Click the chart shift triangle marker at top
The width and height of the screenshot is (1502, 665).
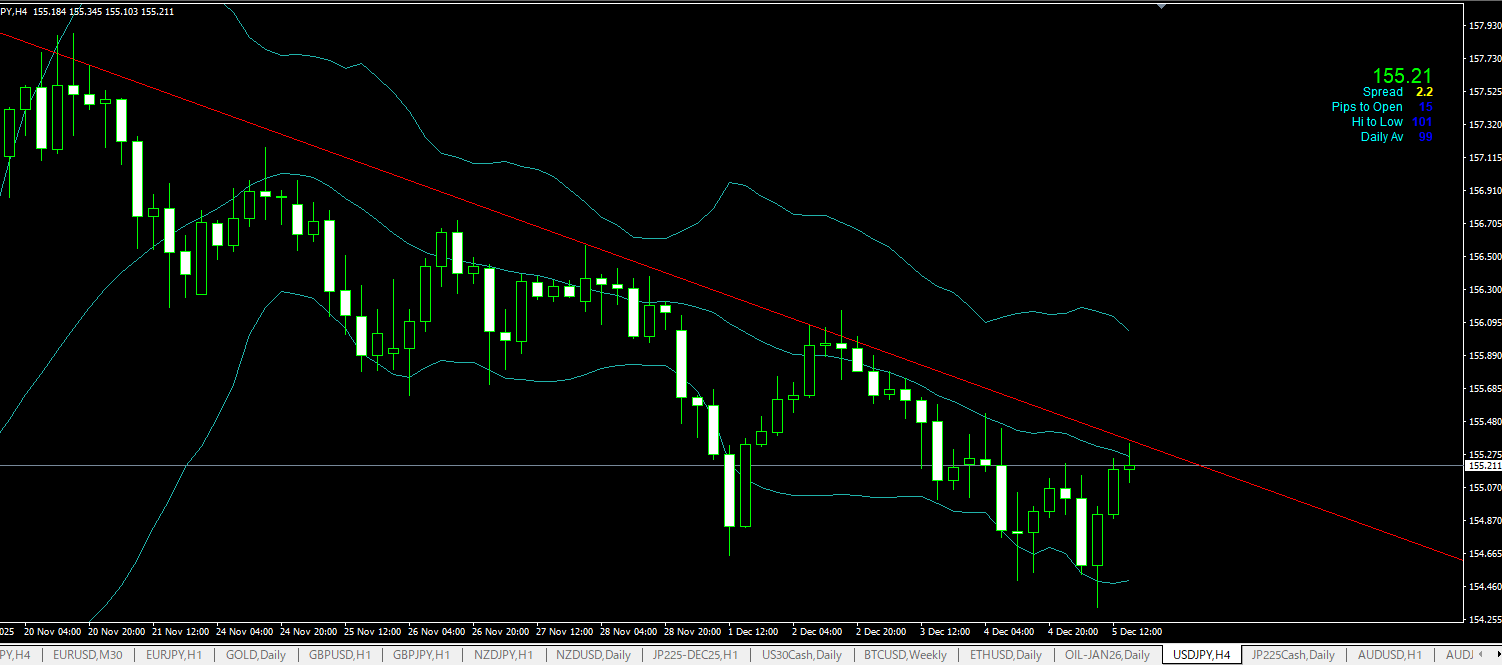[x=1161, y=5]
